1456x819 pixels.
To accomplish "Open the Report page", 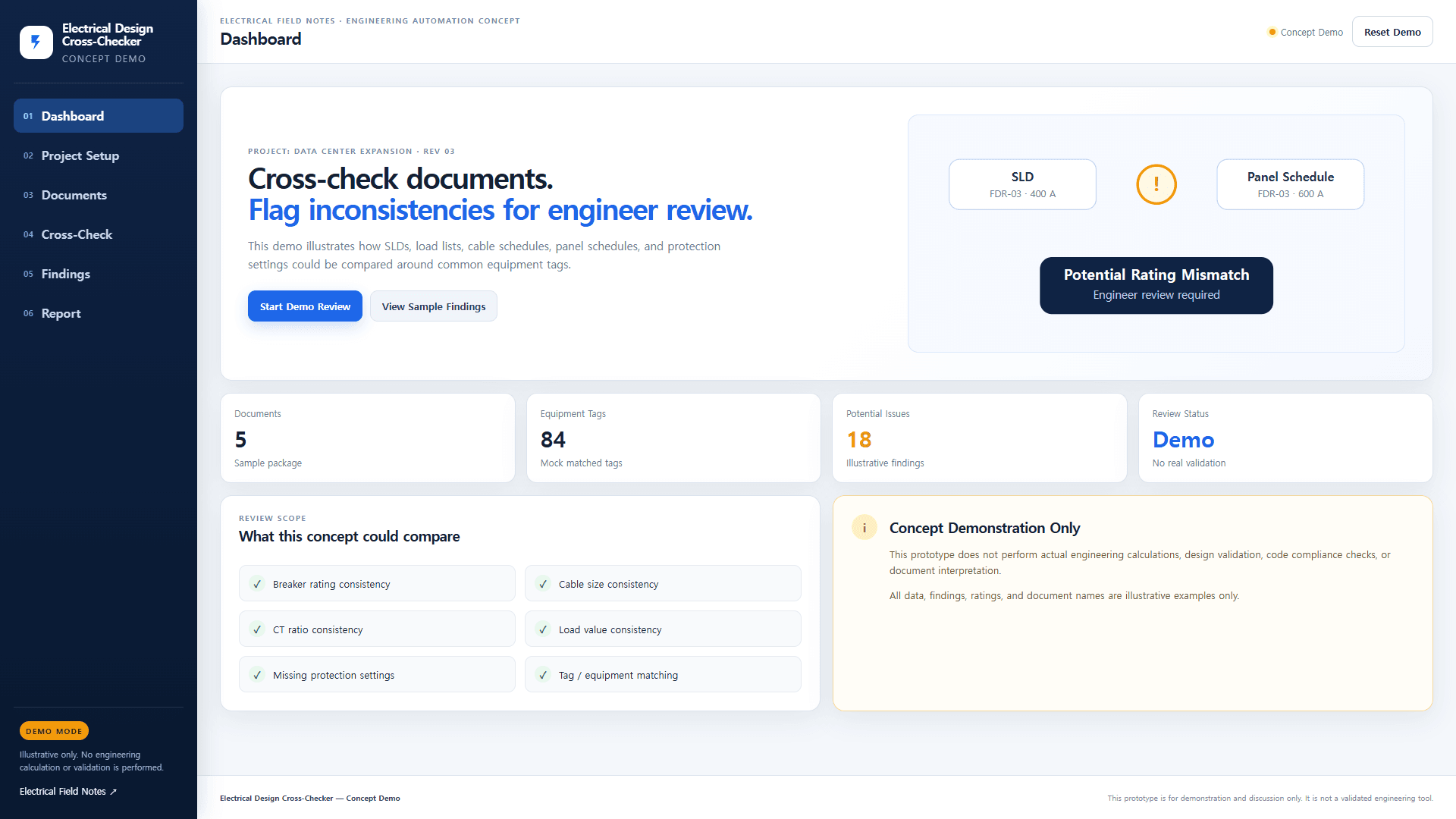I will click(99, 313).
